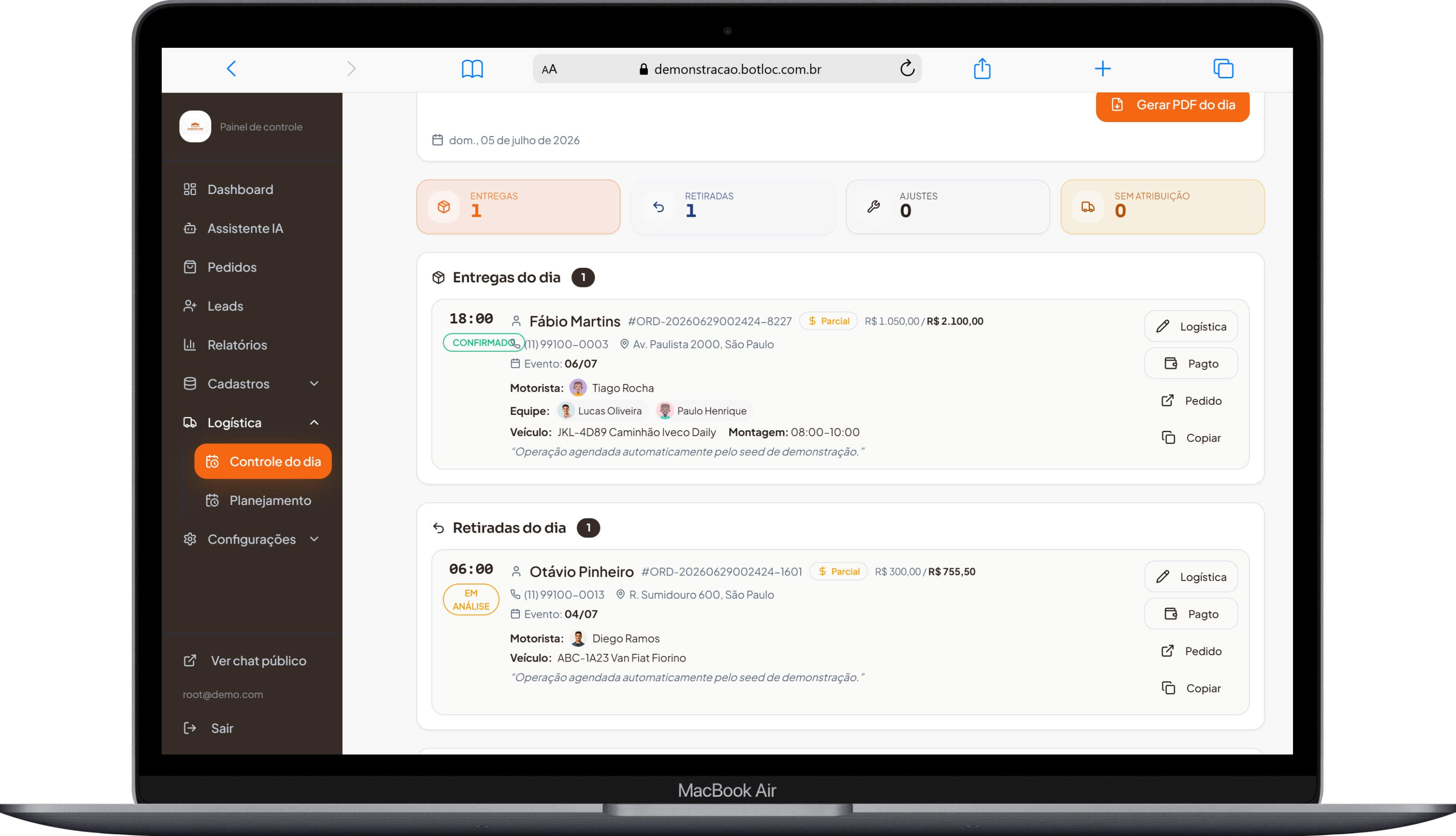Viewport: 1456px width, 836px height.
Task: Click Gerar PDF do dia button
Action: (1172, 105)
